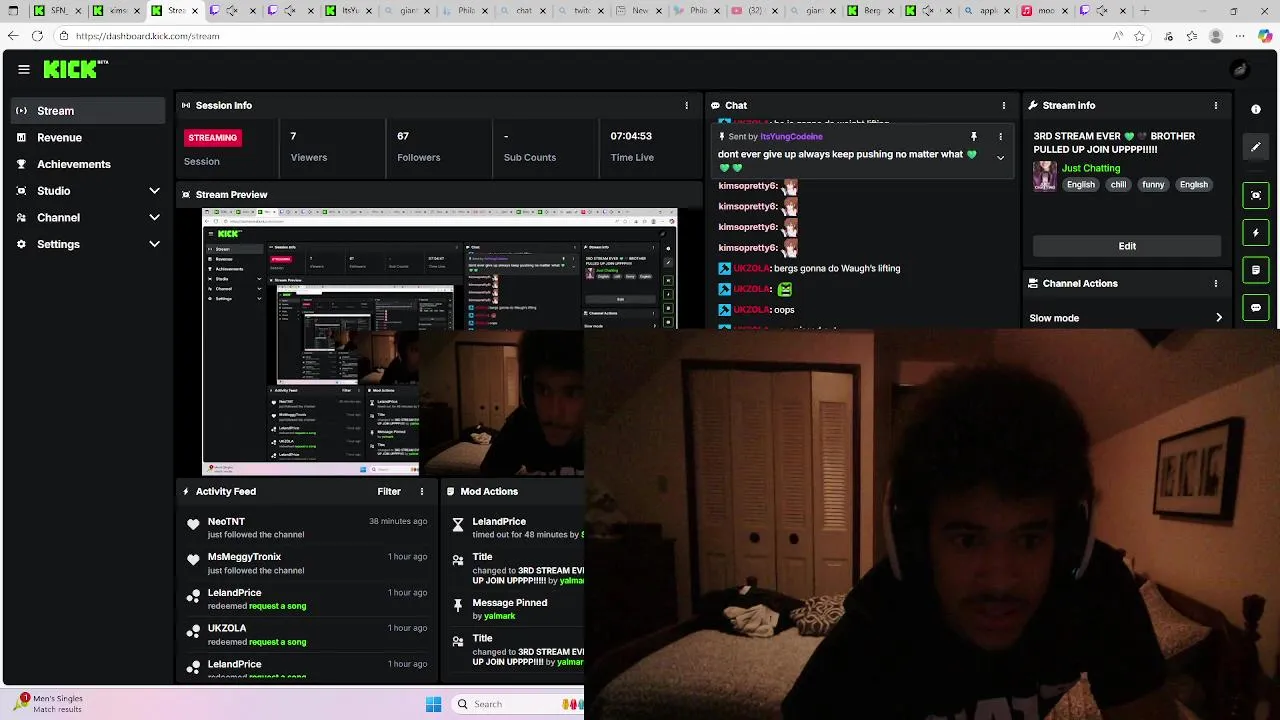Click the 67 Followers count

point(403,136)
